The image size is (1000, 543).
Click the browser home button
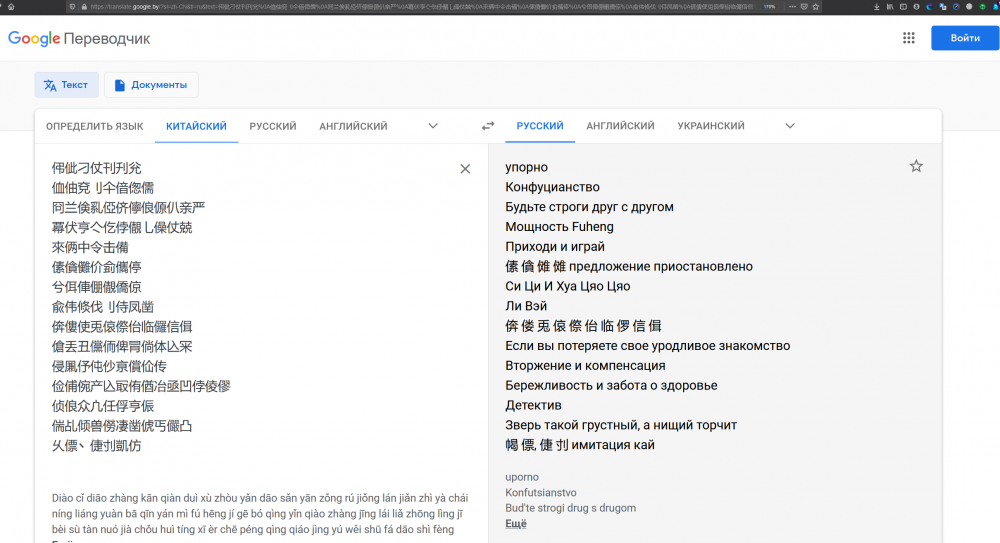pyautogui.click(x=11, y=6)
